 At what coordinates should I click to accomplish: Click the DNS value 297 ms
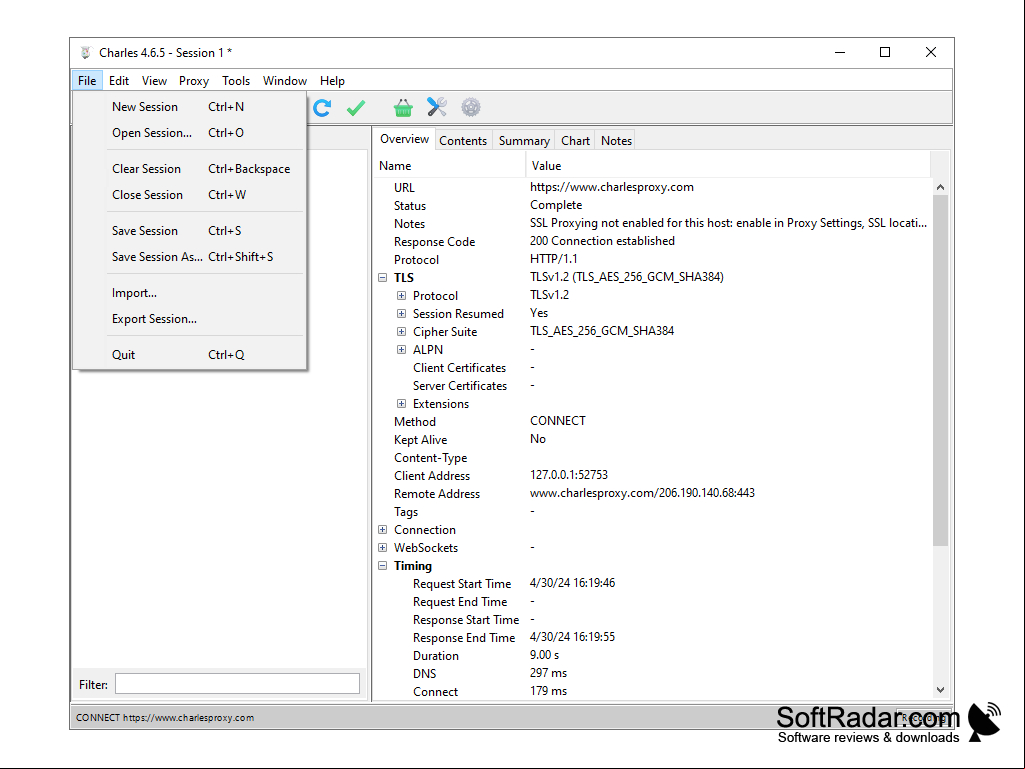click(548, 673)
